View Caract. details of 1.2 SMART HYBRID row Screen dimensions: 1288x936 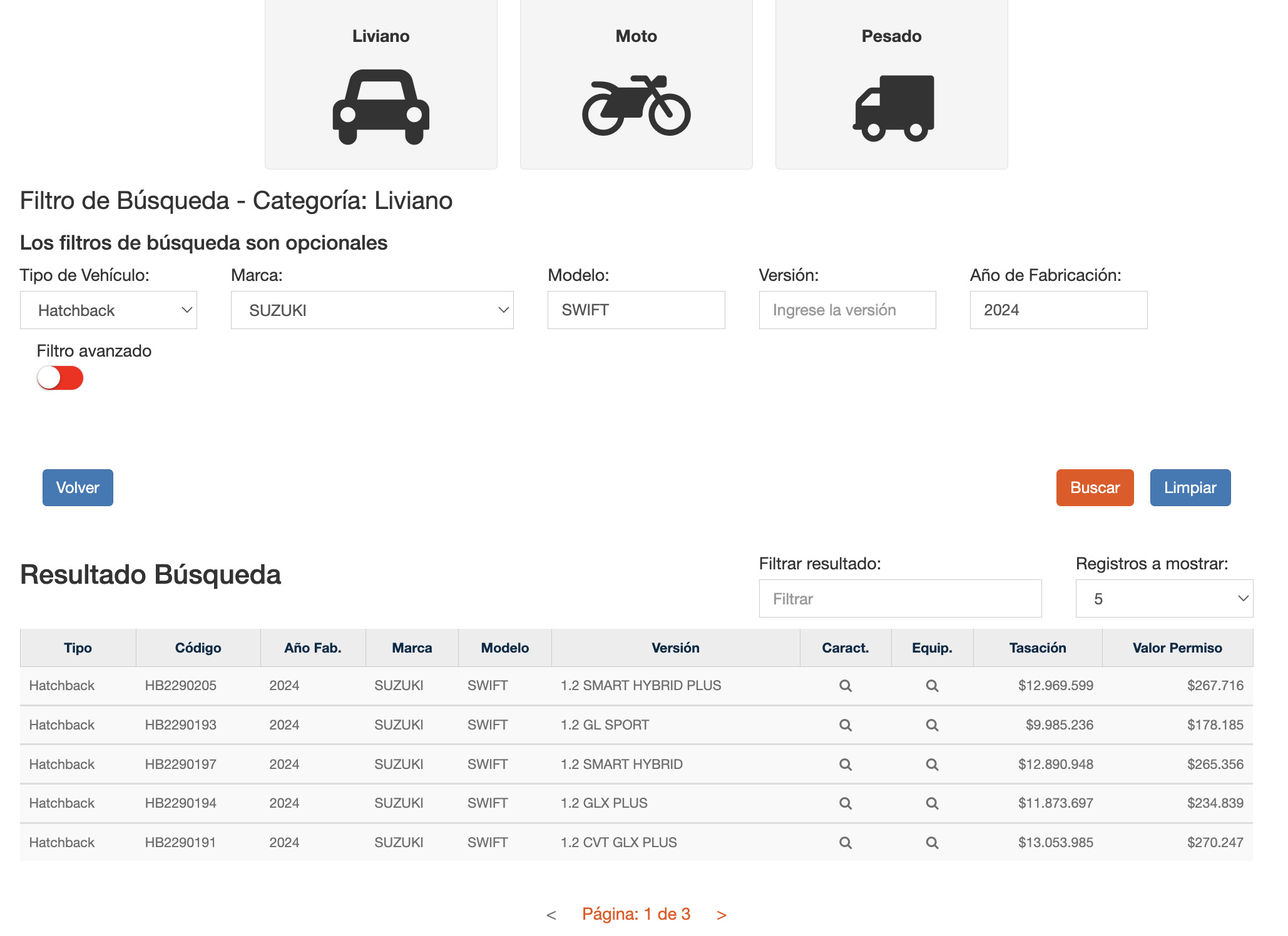click(x=845, y=765)
